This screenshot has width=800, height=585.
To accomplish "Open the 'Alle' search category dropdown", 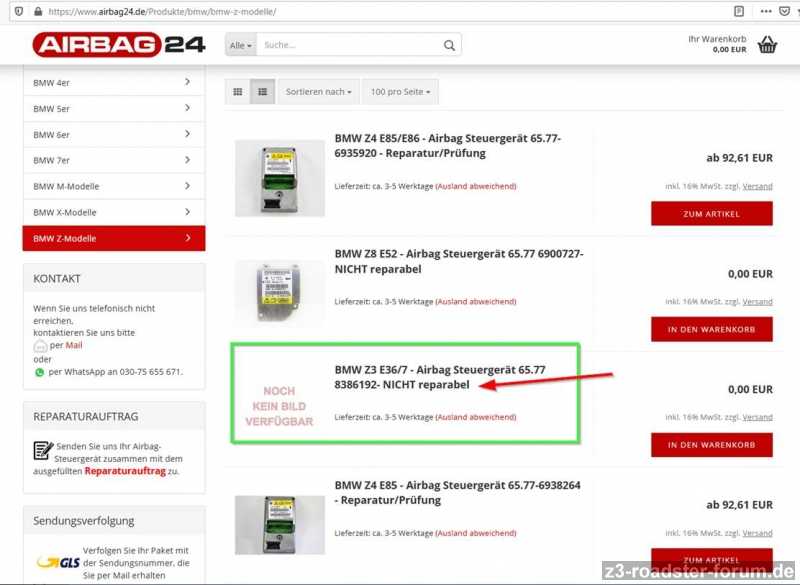I will 241,45.
